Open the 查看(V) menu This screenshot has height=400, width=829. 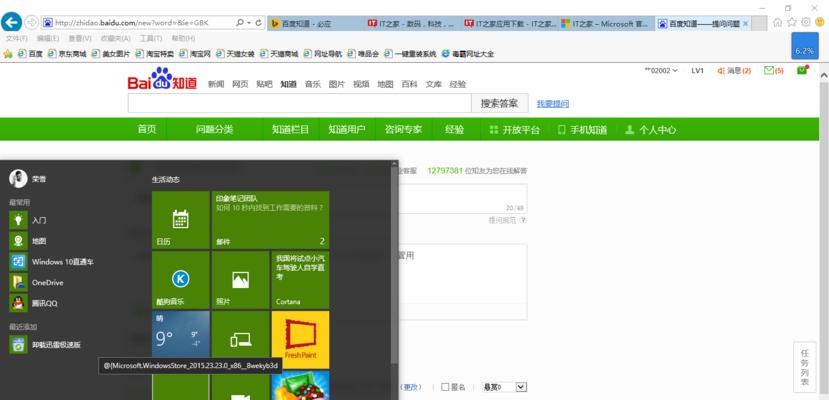(x=80, y=39)
